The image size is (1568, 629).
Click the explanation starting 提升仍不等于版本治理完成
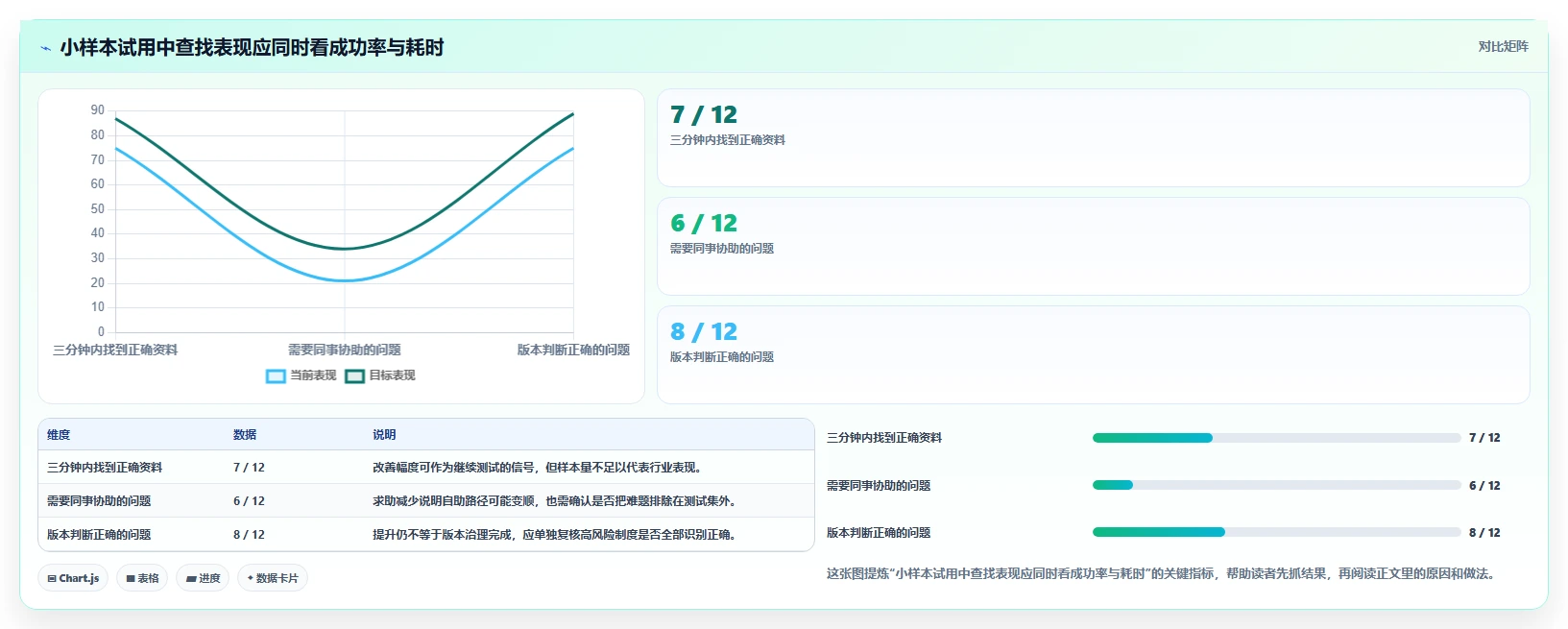557,535
